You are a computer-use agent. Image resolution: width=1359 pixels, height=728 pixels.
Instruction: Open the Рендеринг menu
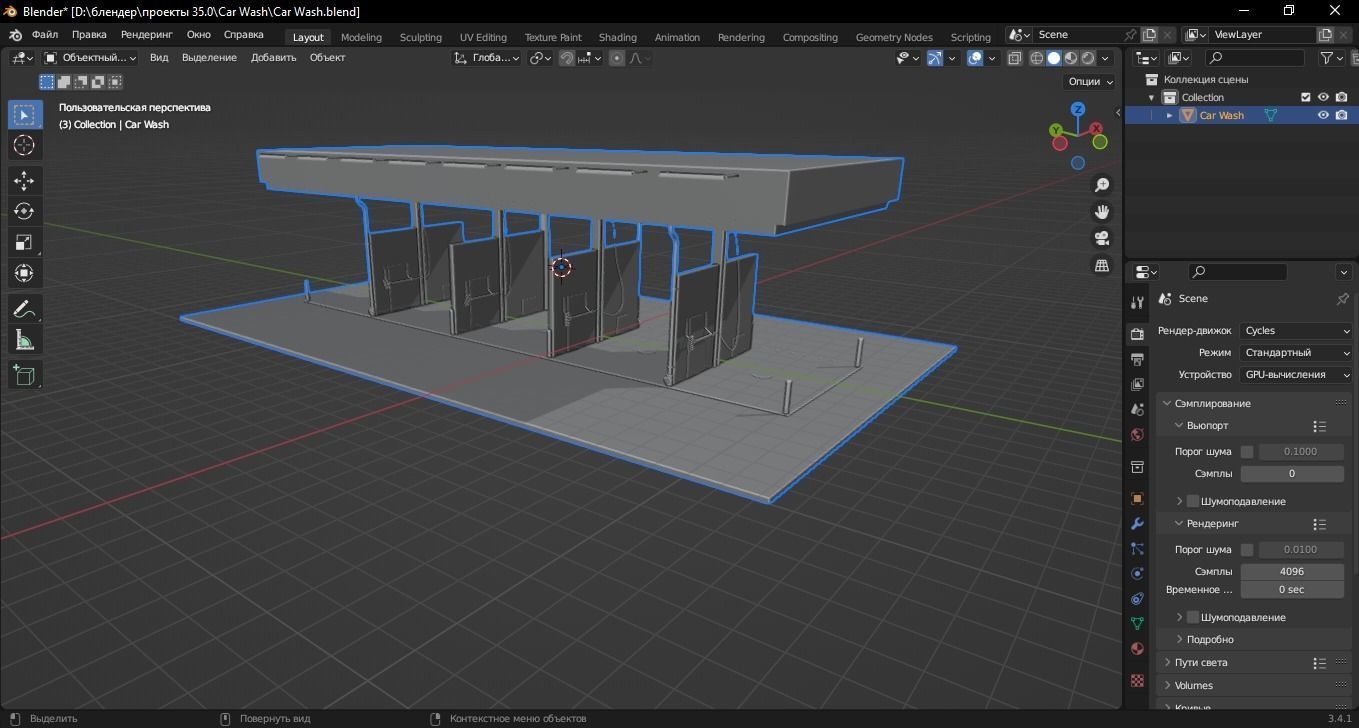(x=147, y=34)
